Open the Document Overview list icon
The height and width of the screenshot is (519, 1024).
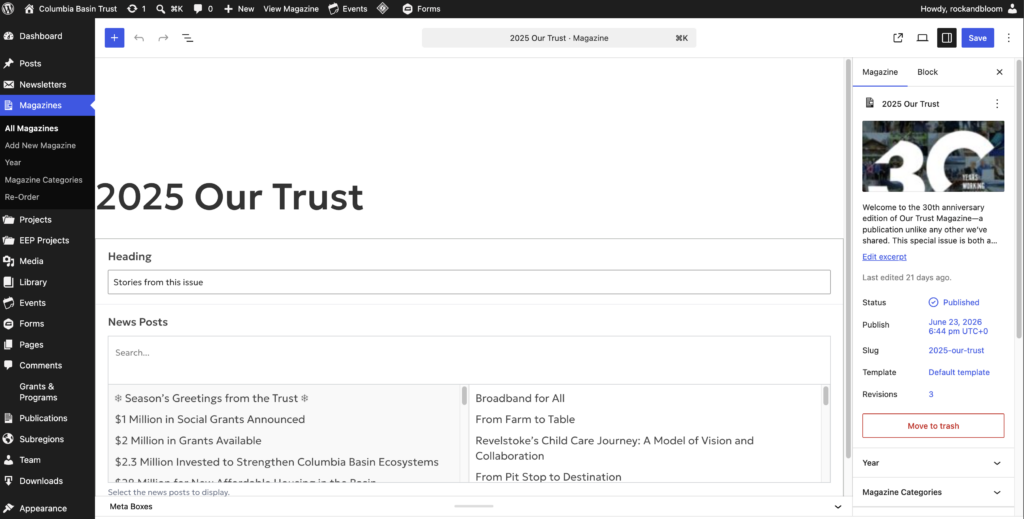(187, 38)
